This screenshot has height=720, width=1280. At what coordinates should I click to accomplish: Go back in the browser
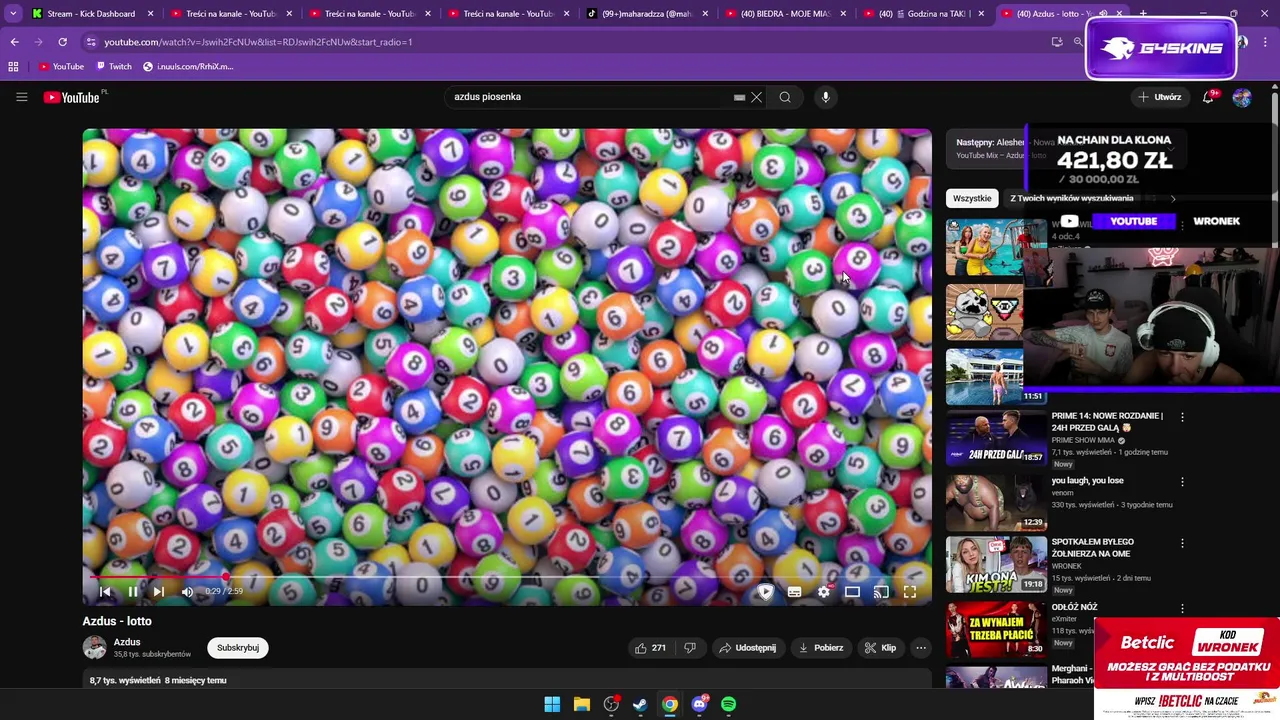click(15, 42)
